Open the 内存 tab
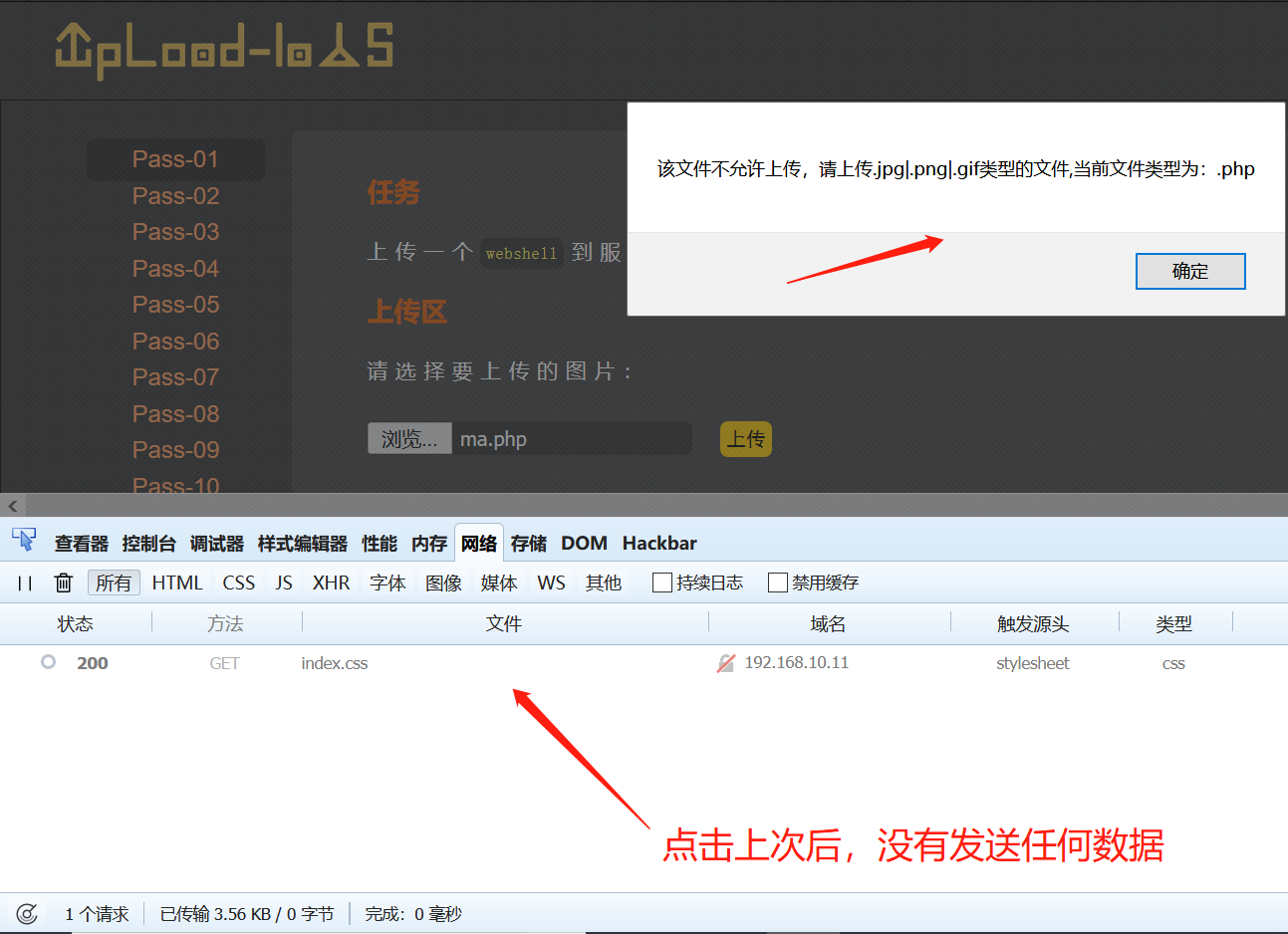 click(x=429, y=544)
